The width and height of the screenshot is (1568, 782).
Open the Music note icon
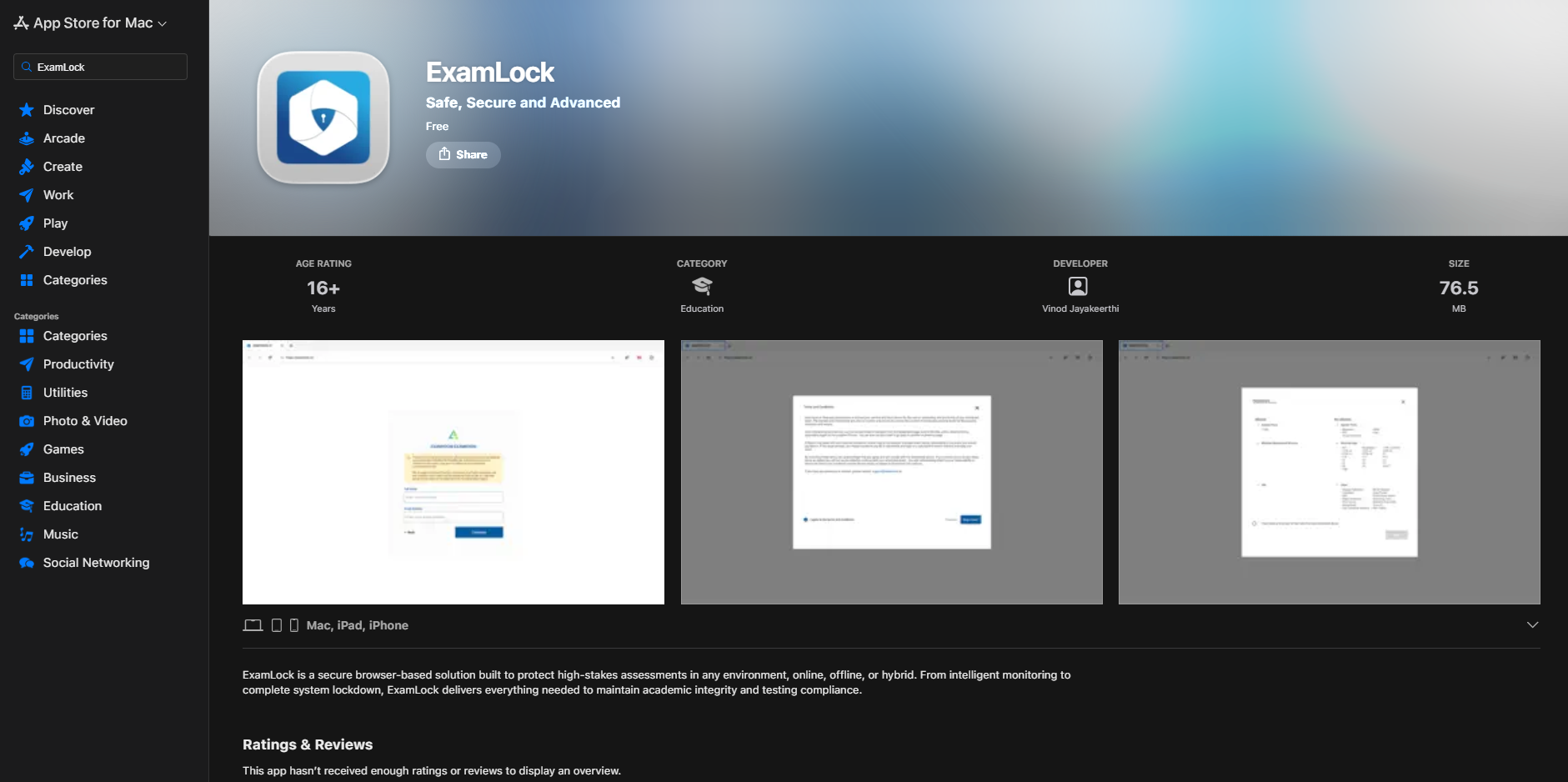[27, 534]
